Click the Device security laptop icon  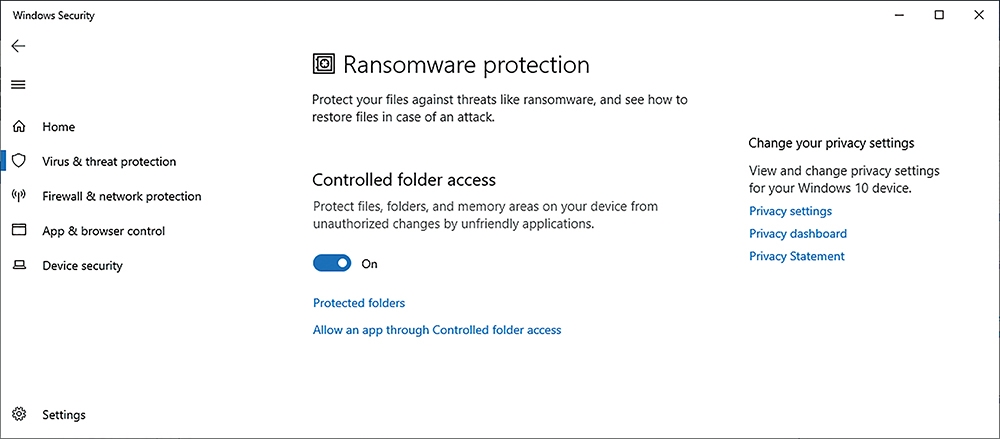(19, 265)
